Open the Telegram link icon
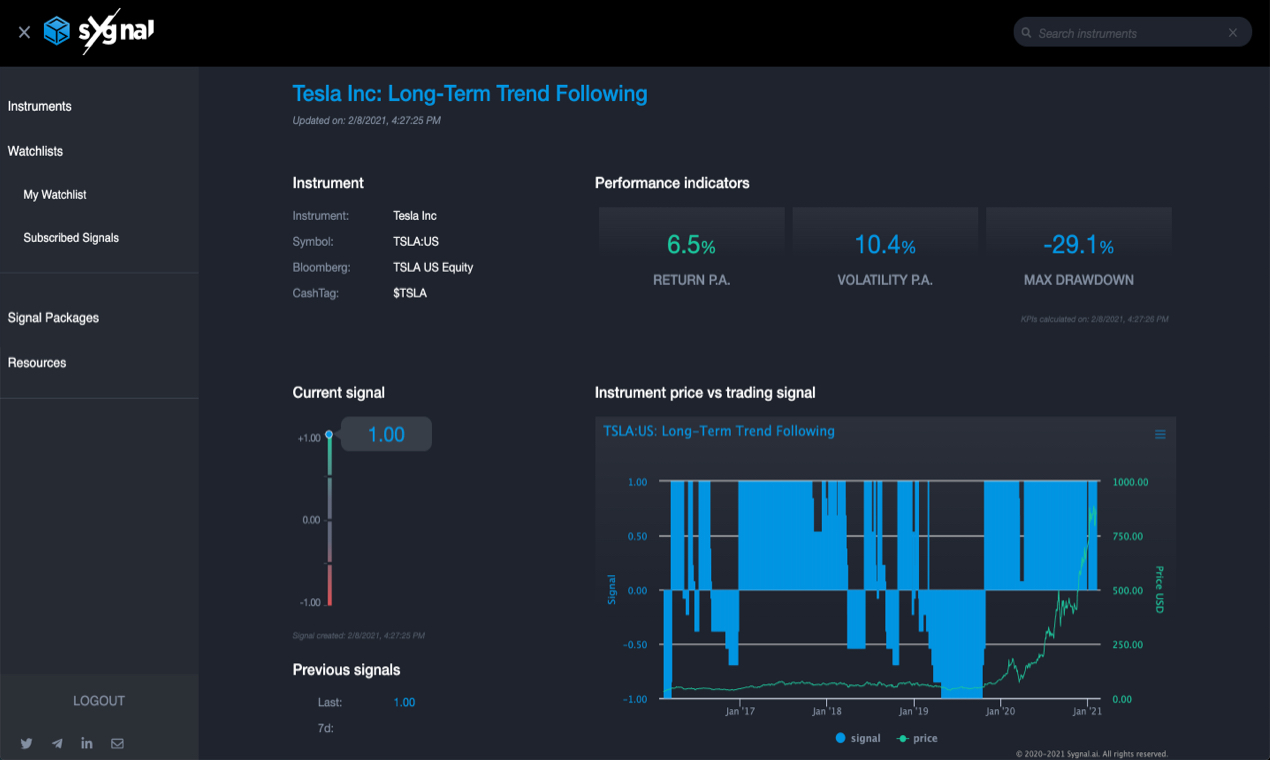Screen dimensions: 1270x760 pyautogui.click(x=57, y=743)
